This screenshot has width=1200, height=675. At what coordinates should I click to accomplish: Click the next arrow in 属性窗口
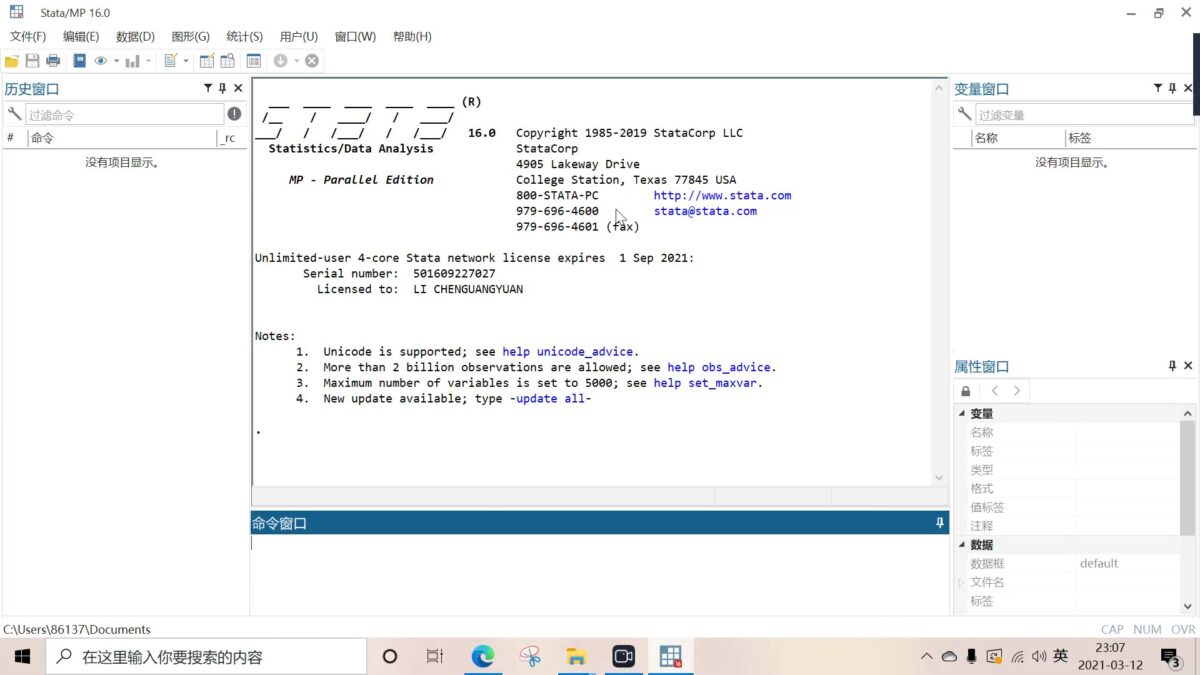coord(1017,391)
